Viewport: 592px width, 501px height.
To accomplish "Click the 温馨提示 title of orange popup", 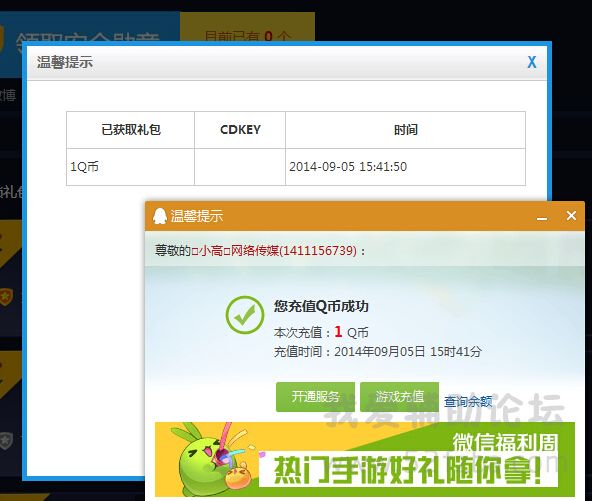I will 197,216.
